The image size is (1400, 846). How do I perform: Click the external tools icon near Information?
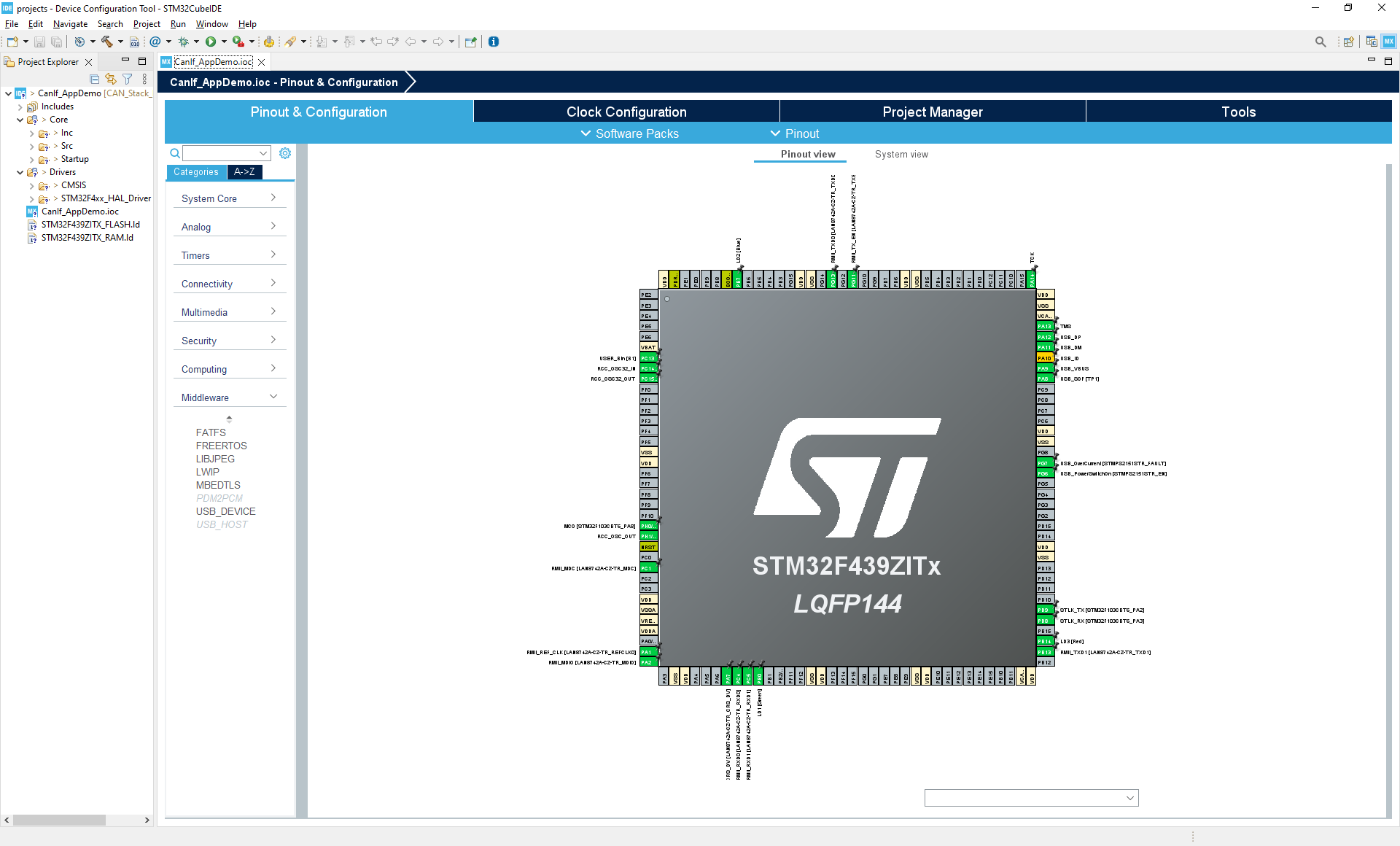(x=470, y=42)
